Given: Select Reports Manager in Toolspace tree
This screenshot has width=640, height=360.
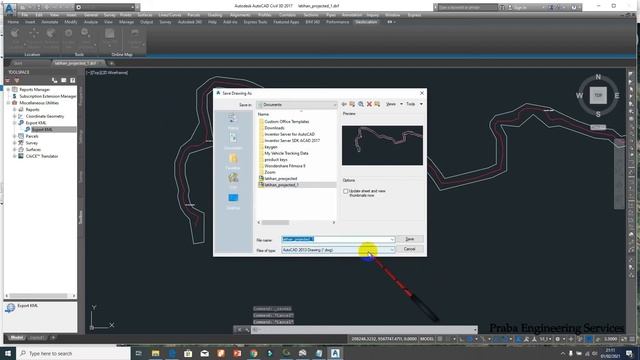Looking at the screenshot, I should pos(35,89).
